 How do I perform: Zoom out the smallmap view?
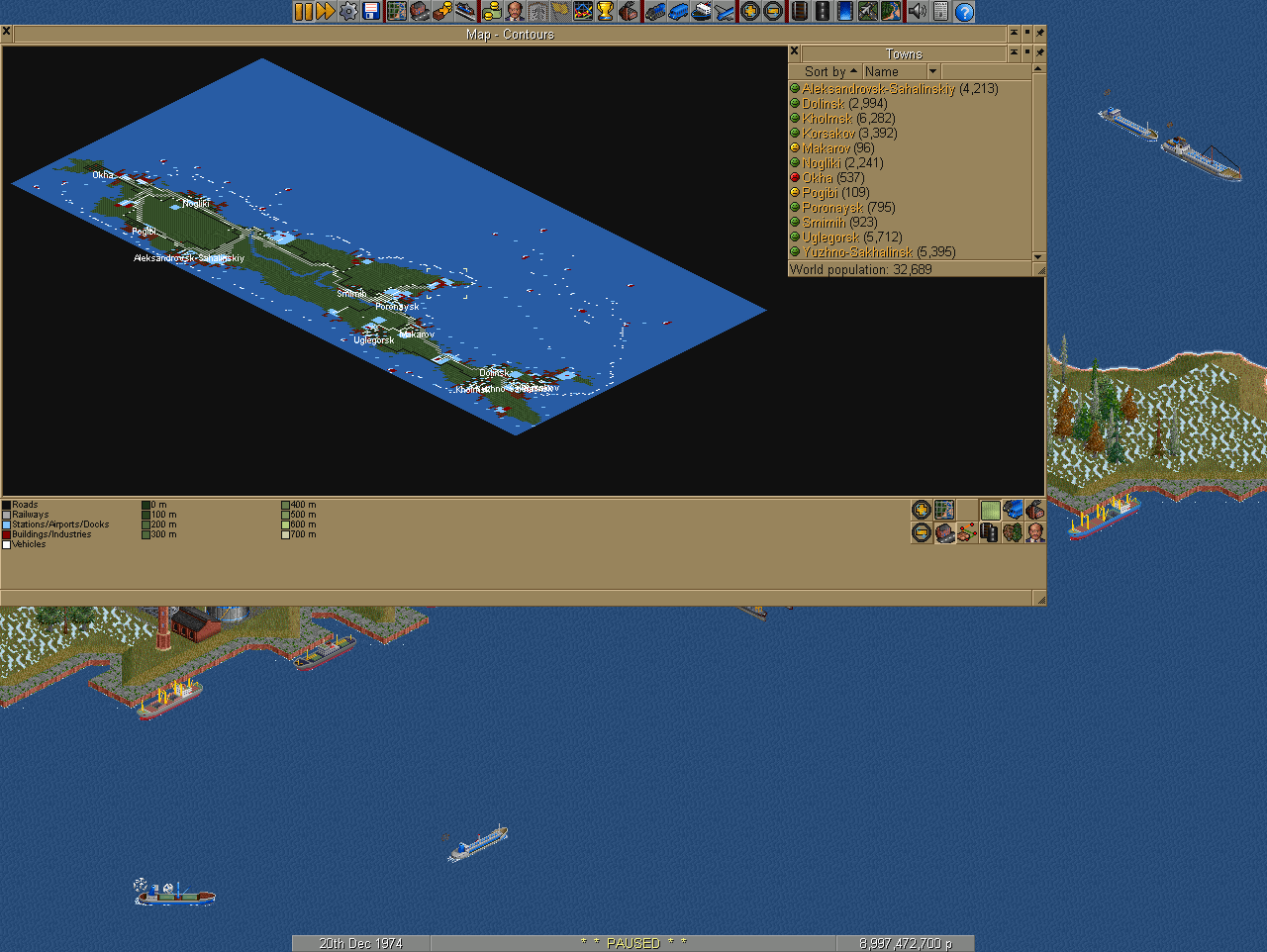(922, 532)
